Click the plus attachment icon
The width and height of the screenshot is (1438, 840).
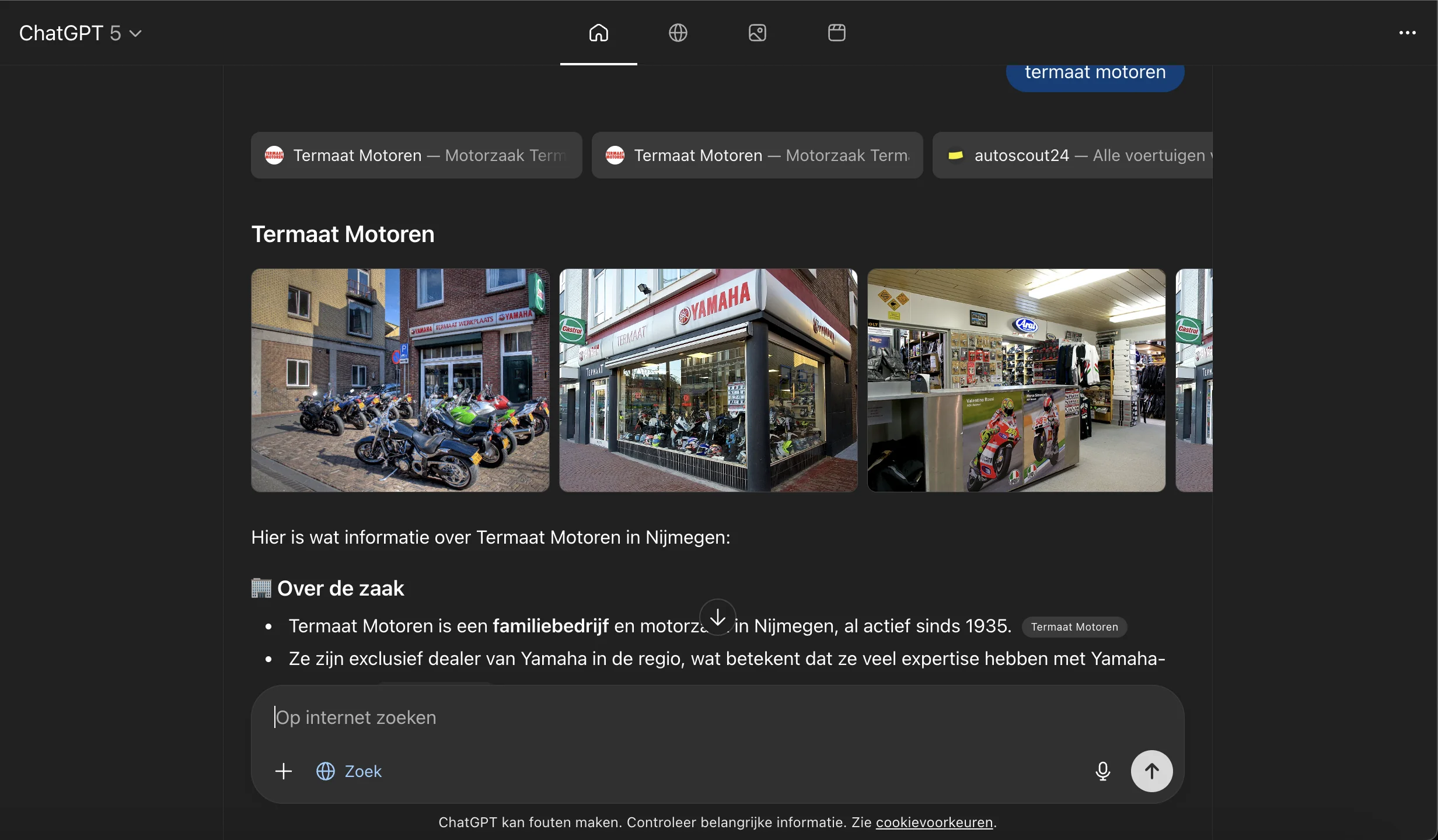point(284,771)
